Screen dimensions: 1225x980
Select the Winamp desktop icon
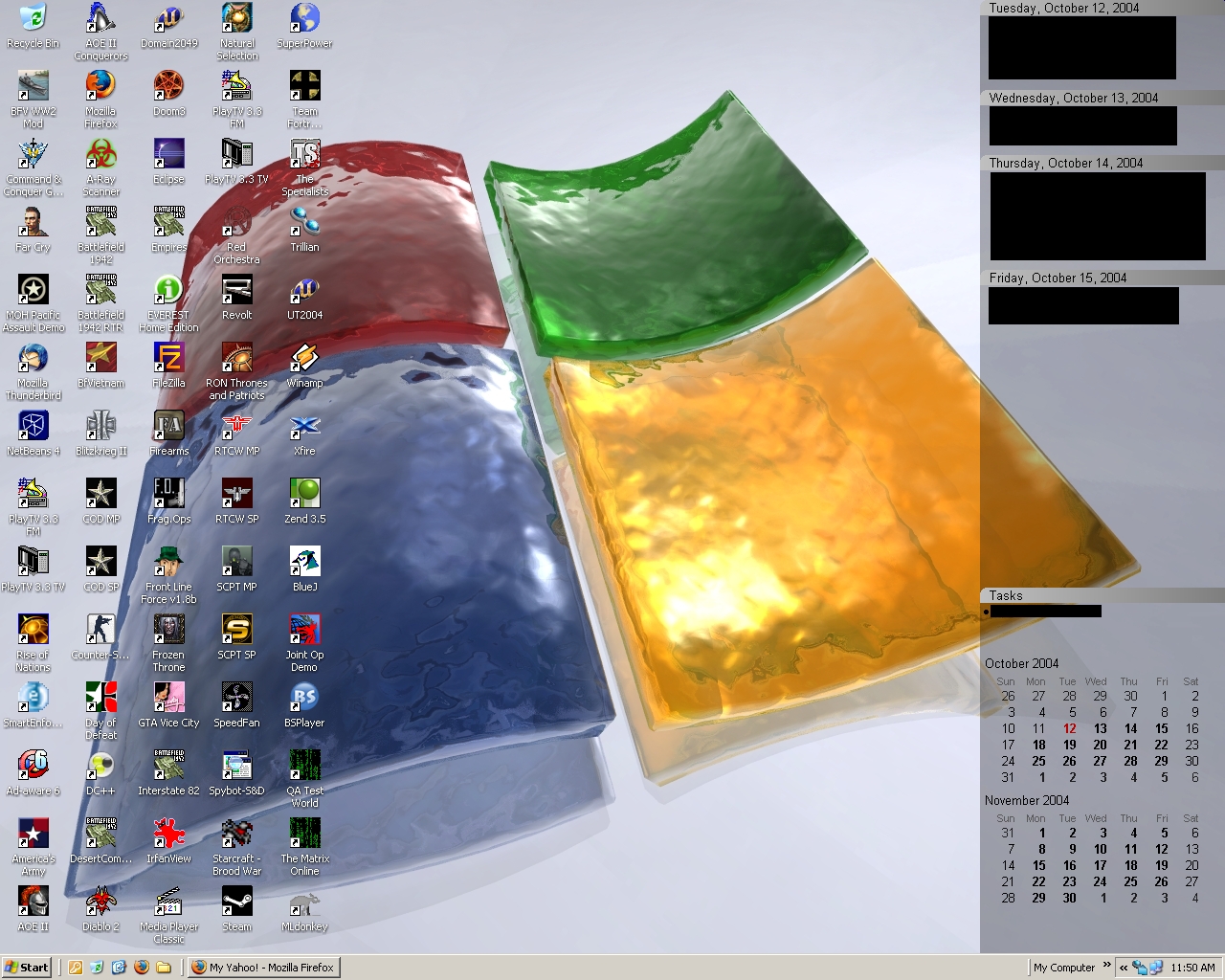(x=304, y=366)
